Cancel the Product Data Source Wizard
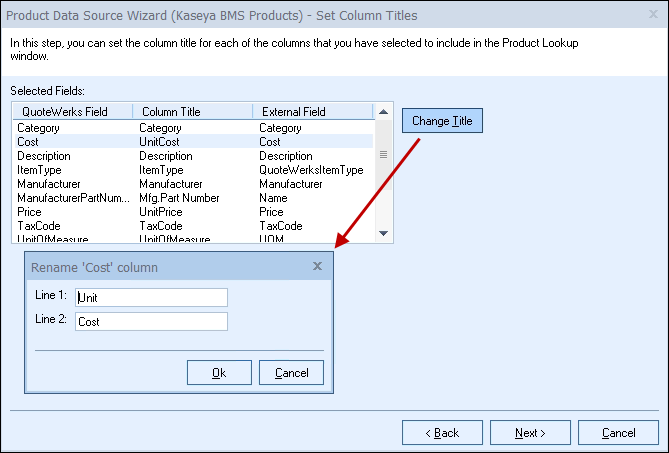 tap(617, 433)
